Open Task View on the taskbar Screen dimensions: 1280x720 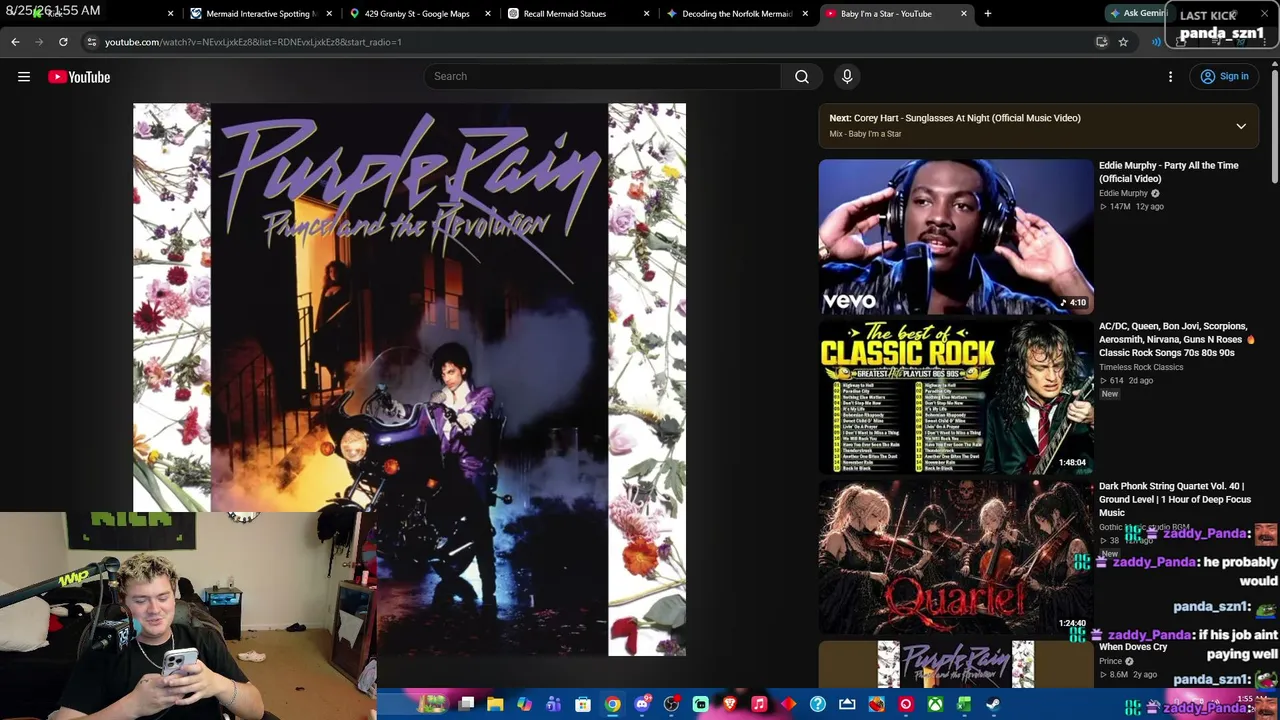pyautogui.click(x=466, y=704)
